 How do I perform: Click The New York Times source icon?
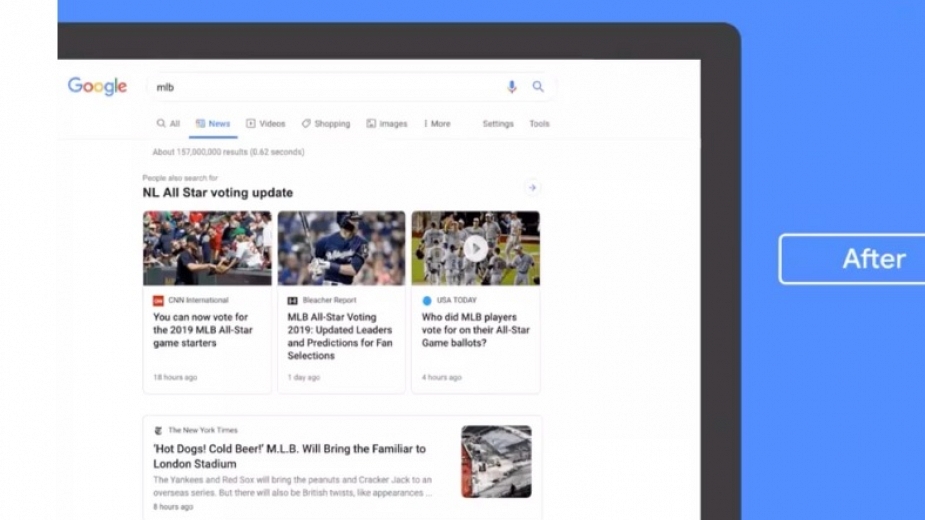pyautogui.click(x=158, y=430)
